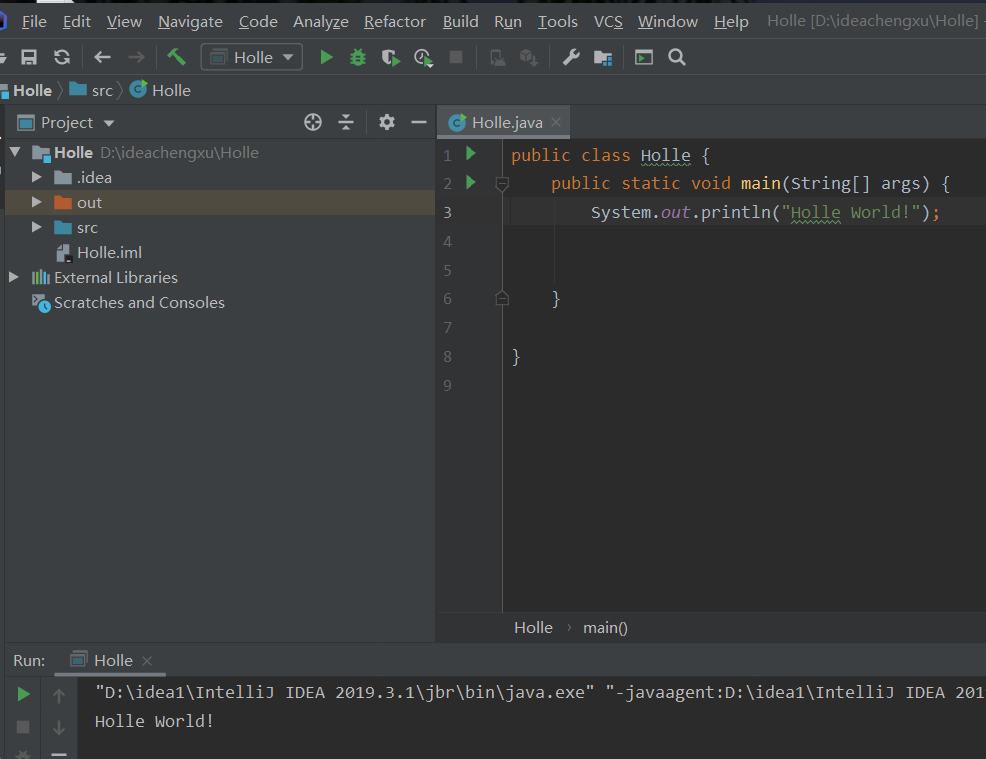The image size is (986, 759).
Task: Locate the current file with the crosshair icon
Action: [313, 122]
